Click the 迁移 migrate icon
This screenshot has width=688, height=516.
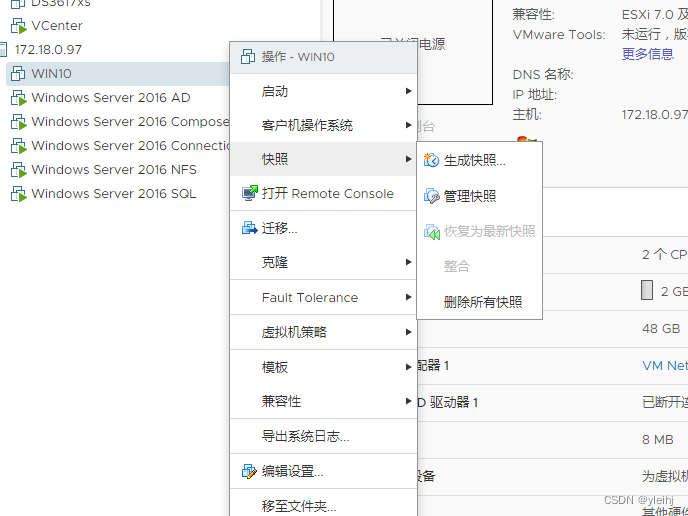coord(250,228)
